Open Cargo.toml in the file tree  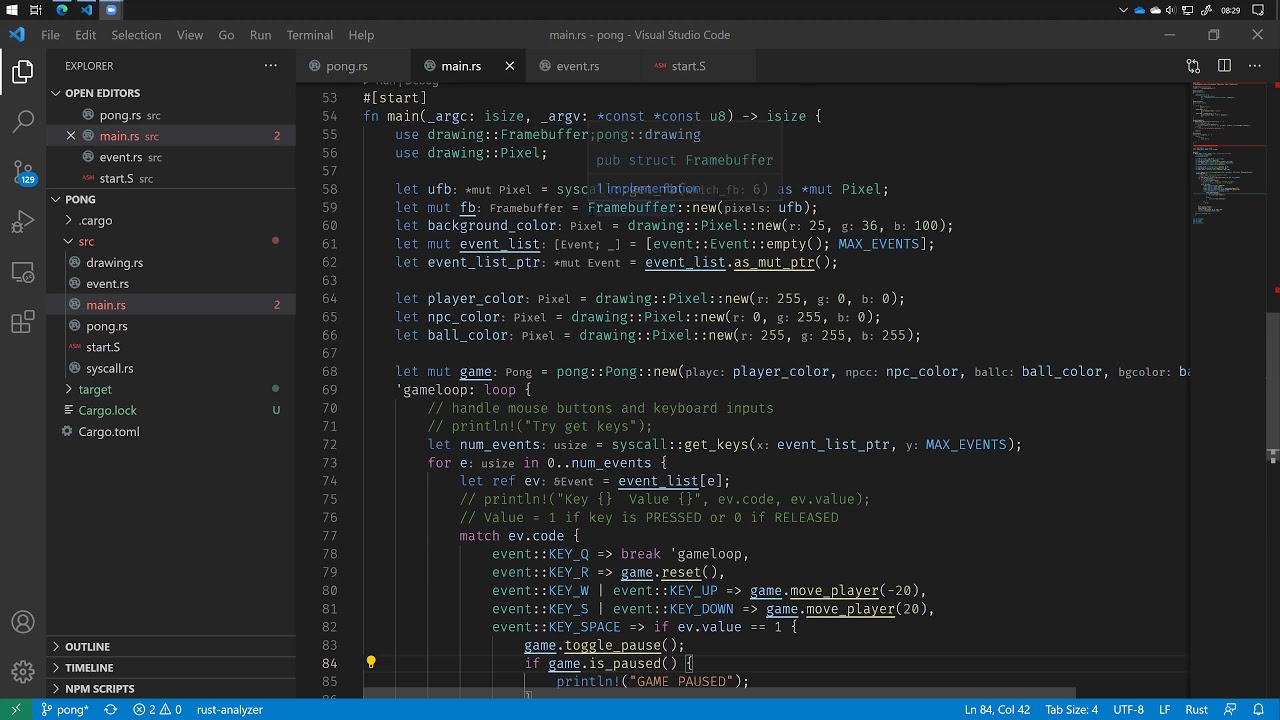pyautogui.click(x=171, y=432)
